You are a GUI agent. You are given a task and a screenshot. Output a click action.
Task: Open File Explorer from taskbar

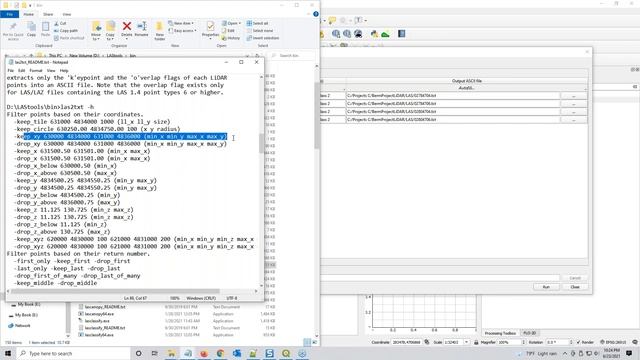tap(171, 353)
